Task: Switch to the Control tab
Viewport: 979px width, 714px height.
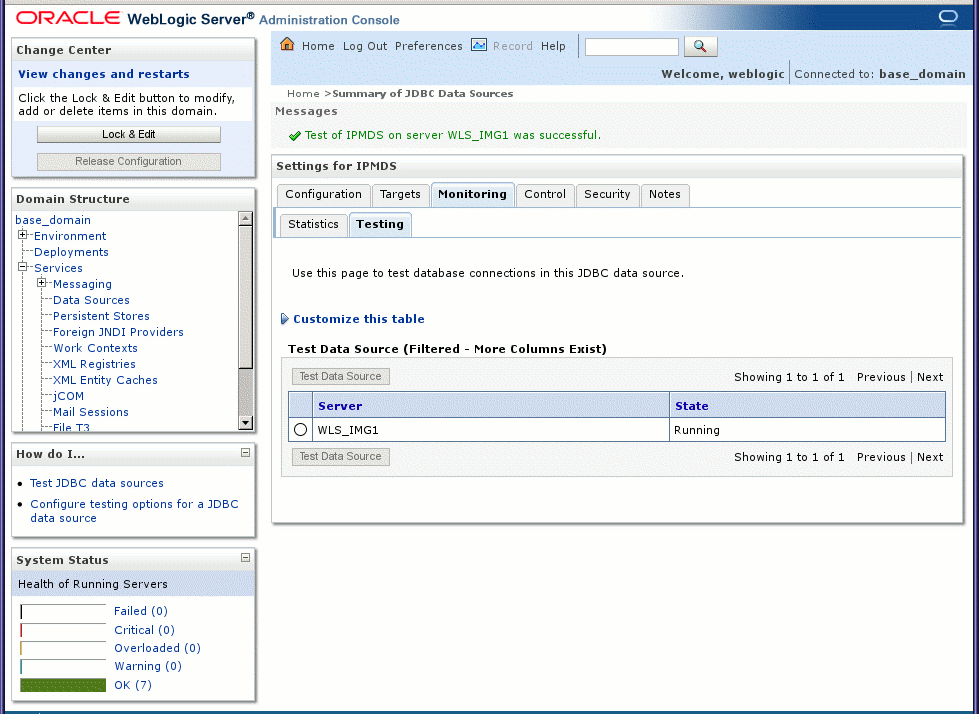Action: 545,194
